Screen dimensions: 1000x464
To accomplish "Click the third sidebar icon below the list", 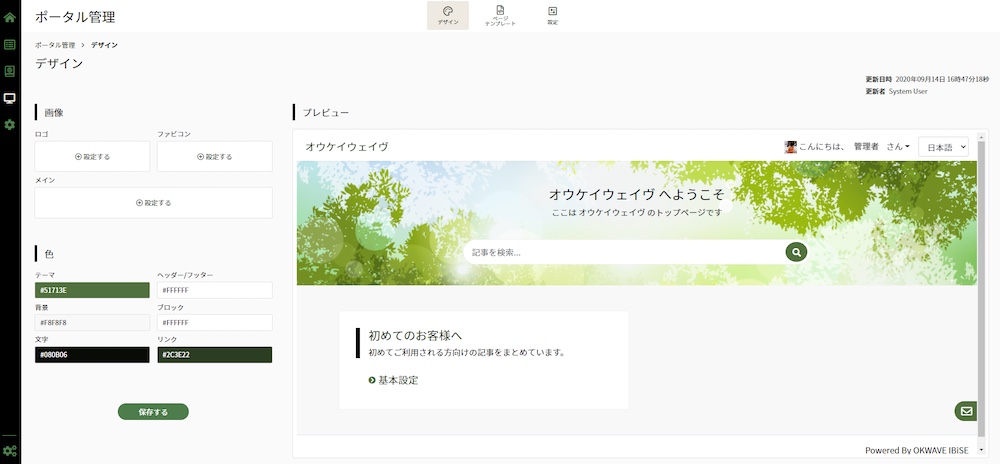I will [x=10, y=71].
